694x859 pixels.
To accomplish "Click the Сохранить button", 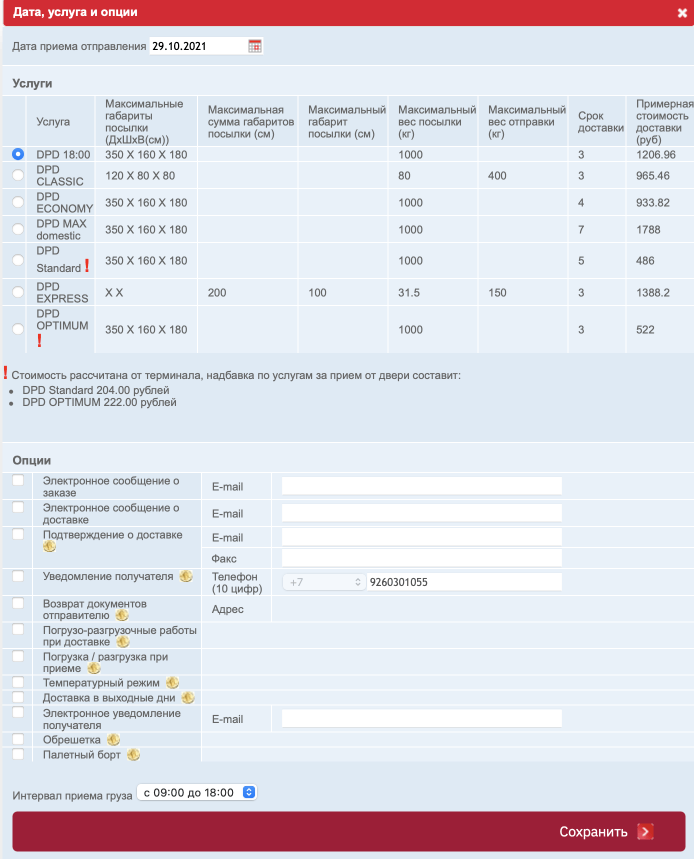I will (x=349, y=832).
